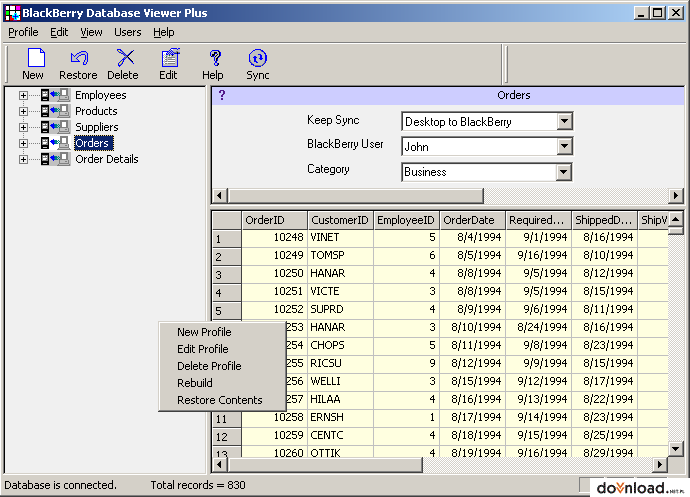Click the CENTC customer cell
The height and width of the screenshot is (497, 690).
tap(340, 436)
